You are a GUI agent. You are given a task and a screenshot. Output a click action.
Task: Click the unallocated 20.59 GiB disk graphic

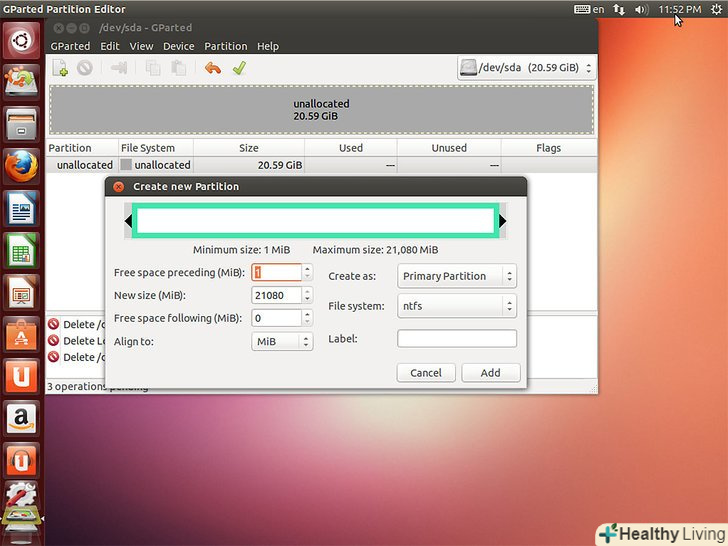tap(321, 110)
